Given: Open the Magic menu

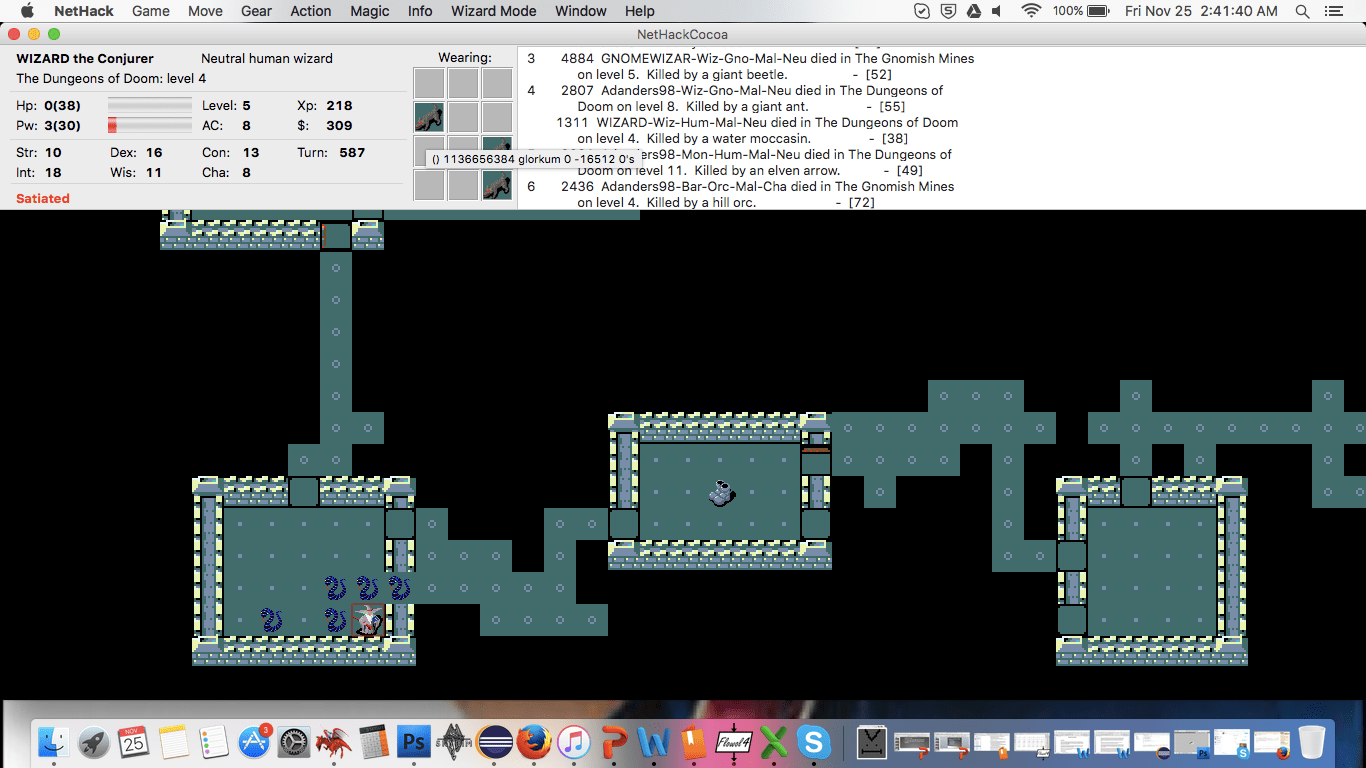Looking at the screenshot, I should tap(370, 11).
